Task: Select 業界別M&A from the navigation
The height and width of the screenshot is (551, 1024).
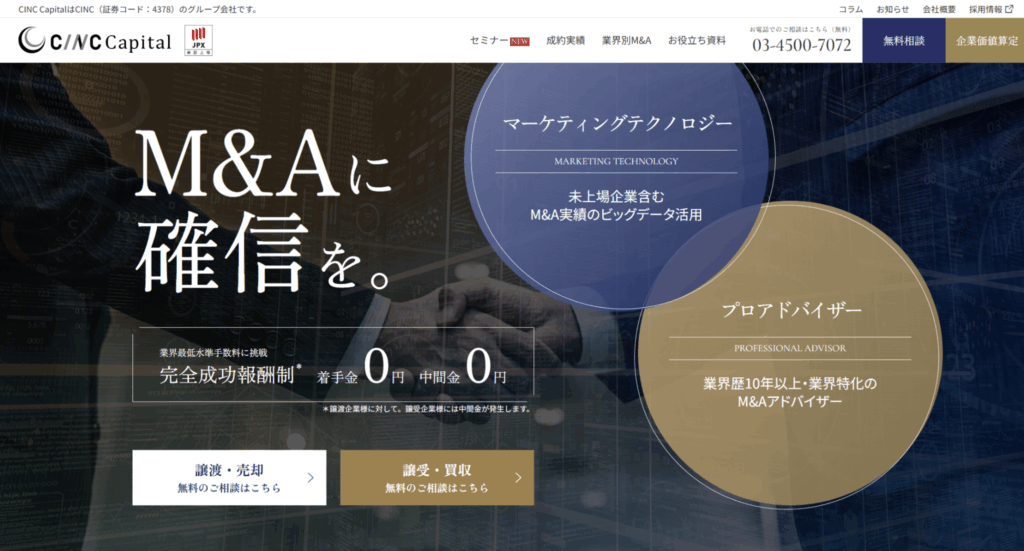Action: (x=626, y=41)
